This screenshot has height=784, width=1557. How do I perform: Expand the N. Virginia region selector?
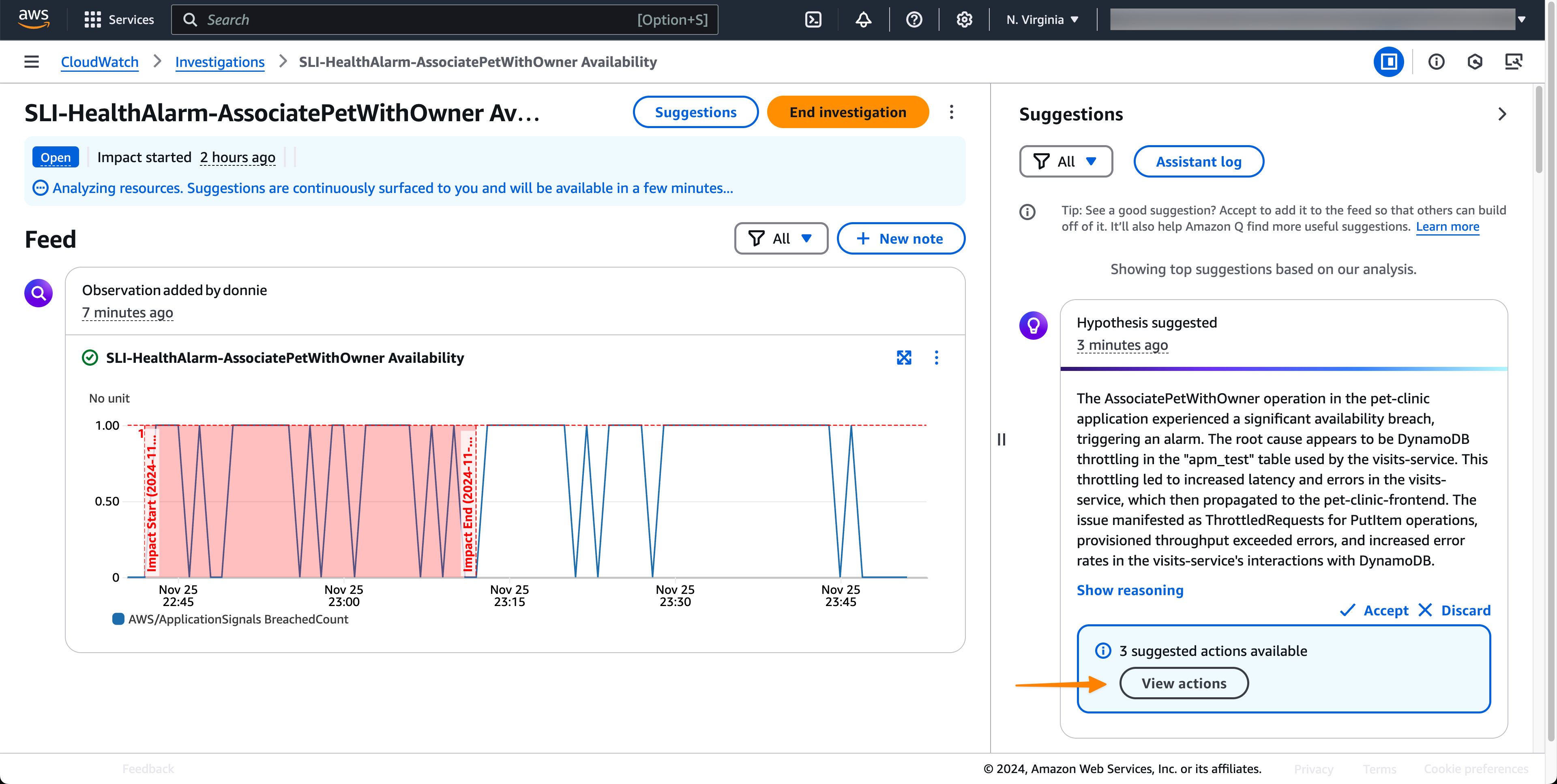(x=1042, y=20)
